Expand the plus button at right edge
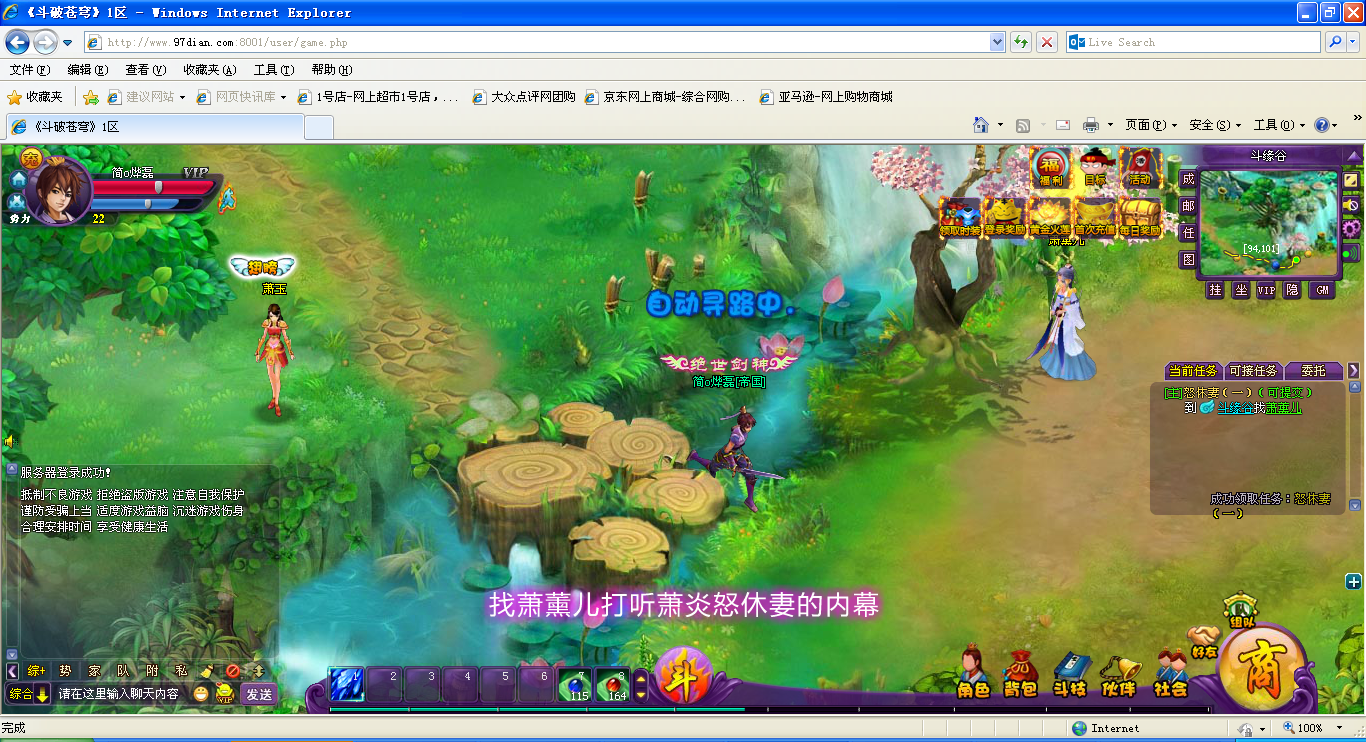 point(1353,581)
